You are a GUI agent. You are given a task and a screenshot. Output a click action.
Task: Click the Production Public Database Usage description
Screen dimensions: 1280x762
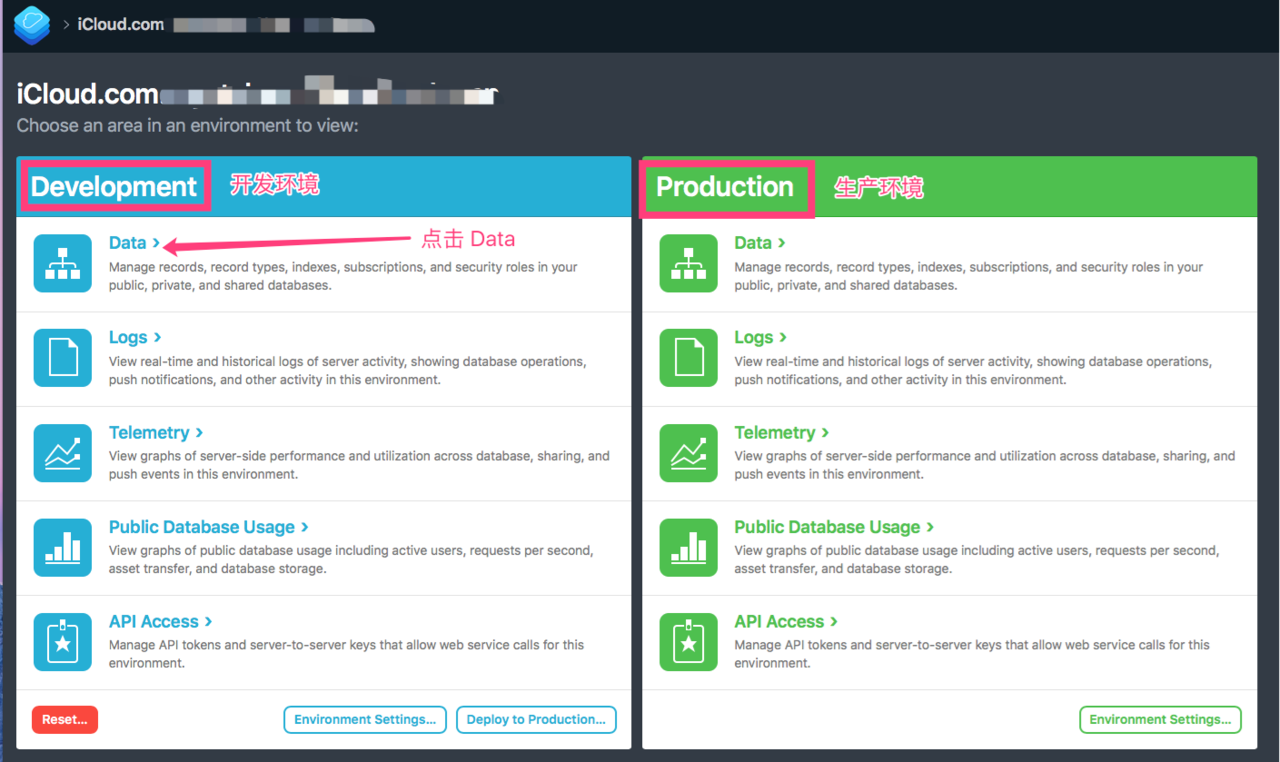point(977,560)
